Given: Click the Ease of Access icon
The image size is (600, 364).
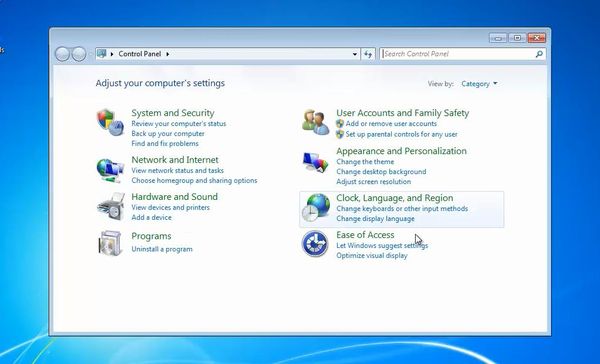Looking at the screenshot, I should point(315,243).
